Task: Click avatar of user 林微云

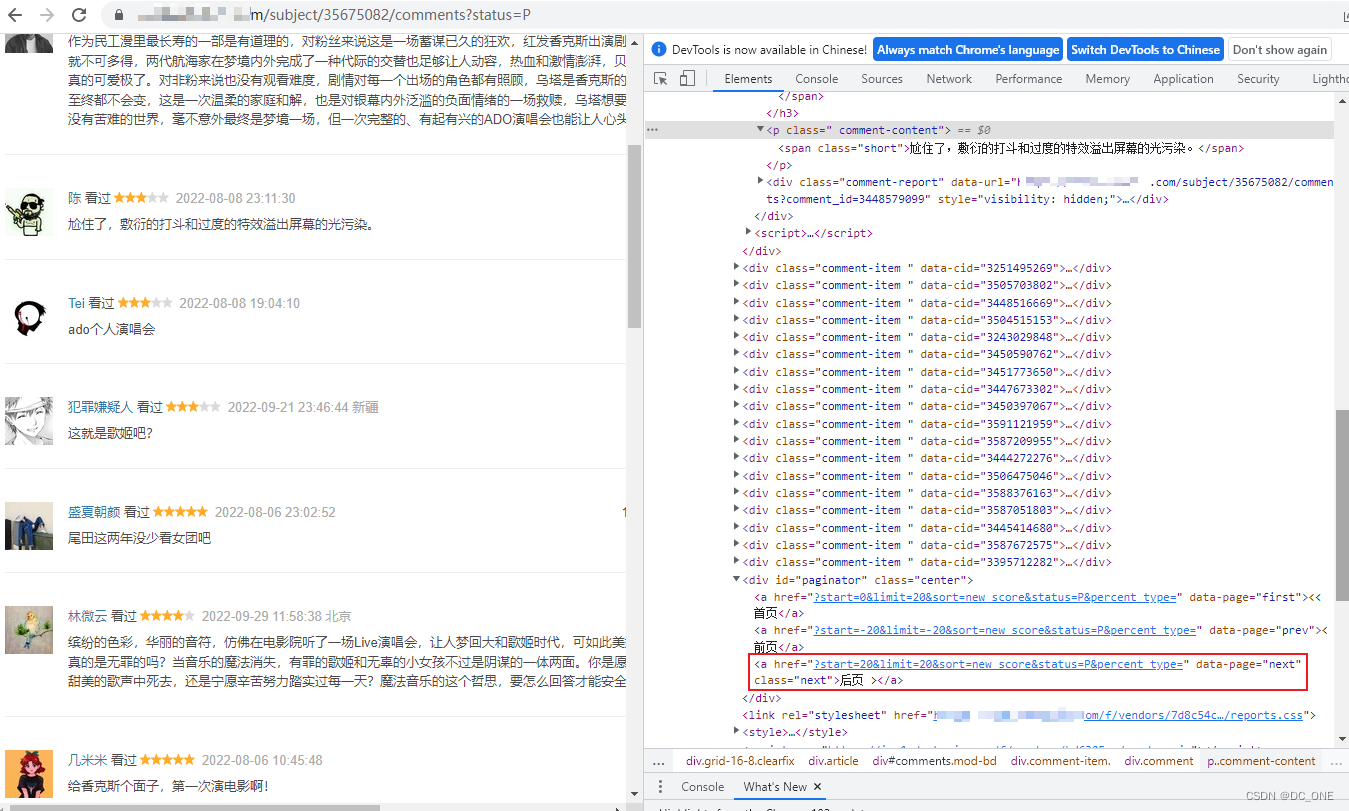Action: (x=29, y=630)
